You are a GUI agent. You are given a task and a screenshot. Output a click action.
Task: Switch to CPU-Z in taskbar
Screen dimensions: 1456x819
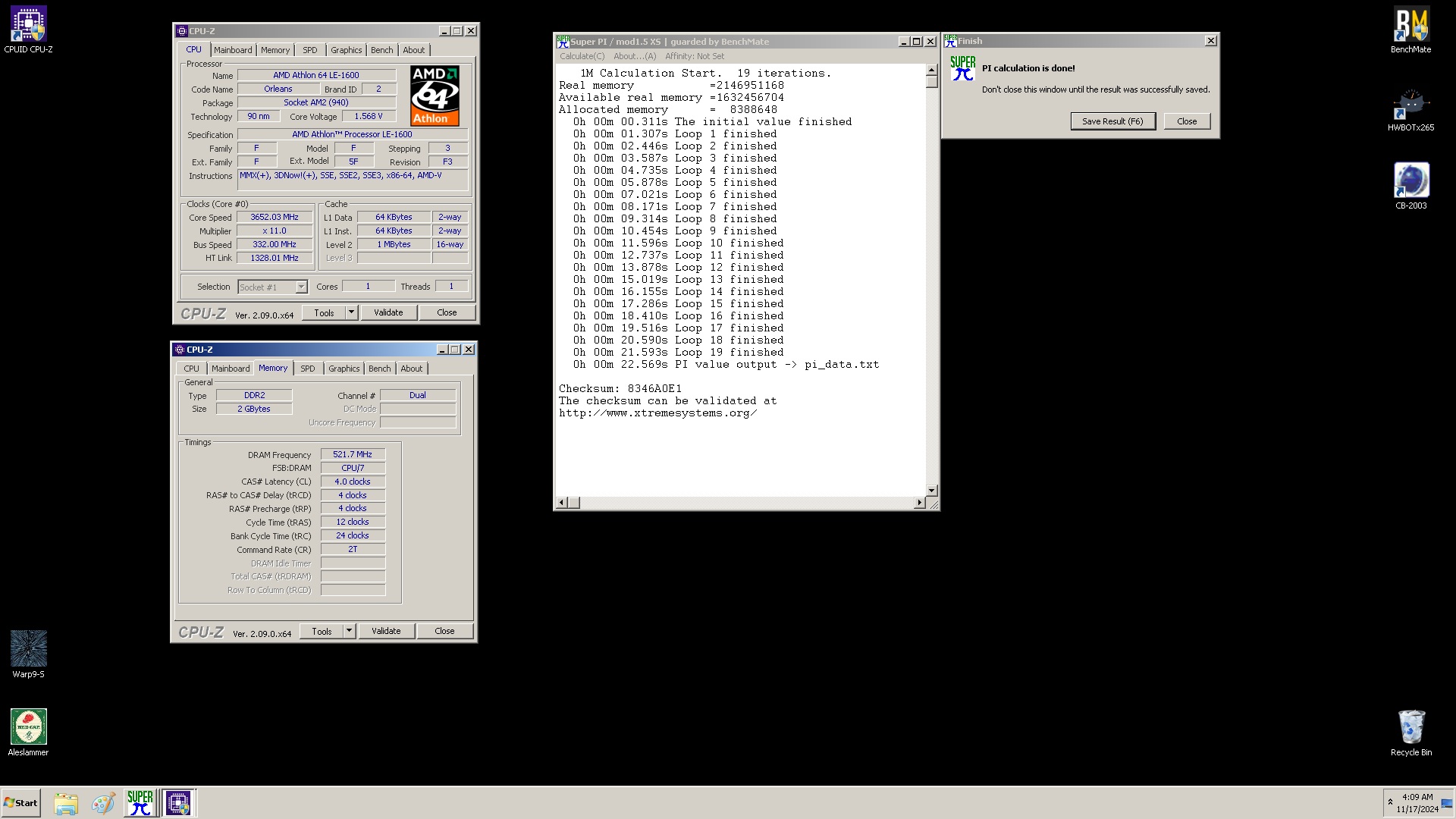coord(179,803)
